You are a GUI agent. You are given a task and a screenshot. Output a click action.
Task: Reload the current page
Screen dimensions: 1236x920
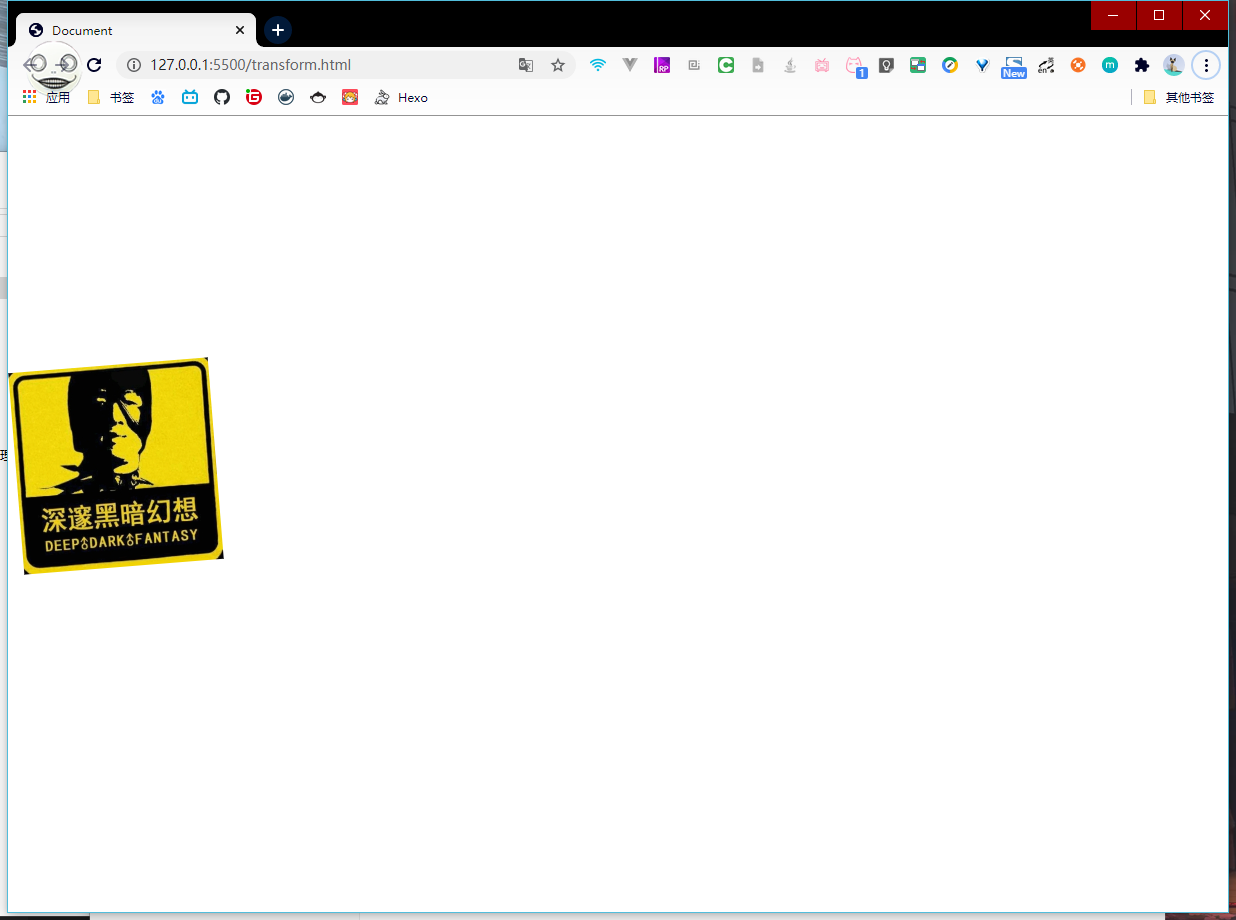[94, 65]
